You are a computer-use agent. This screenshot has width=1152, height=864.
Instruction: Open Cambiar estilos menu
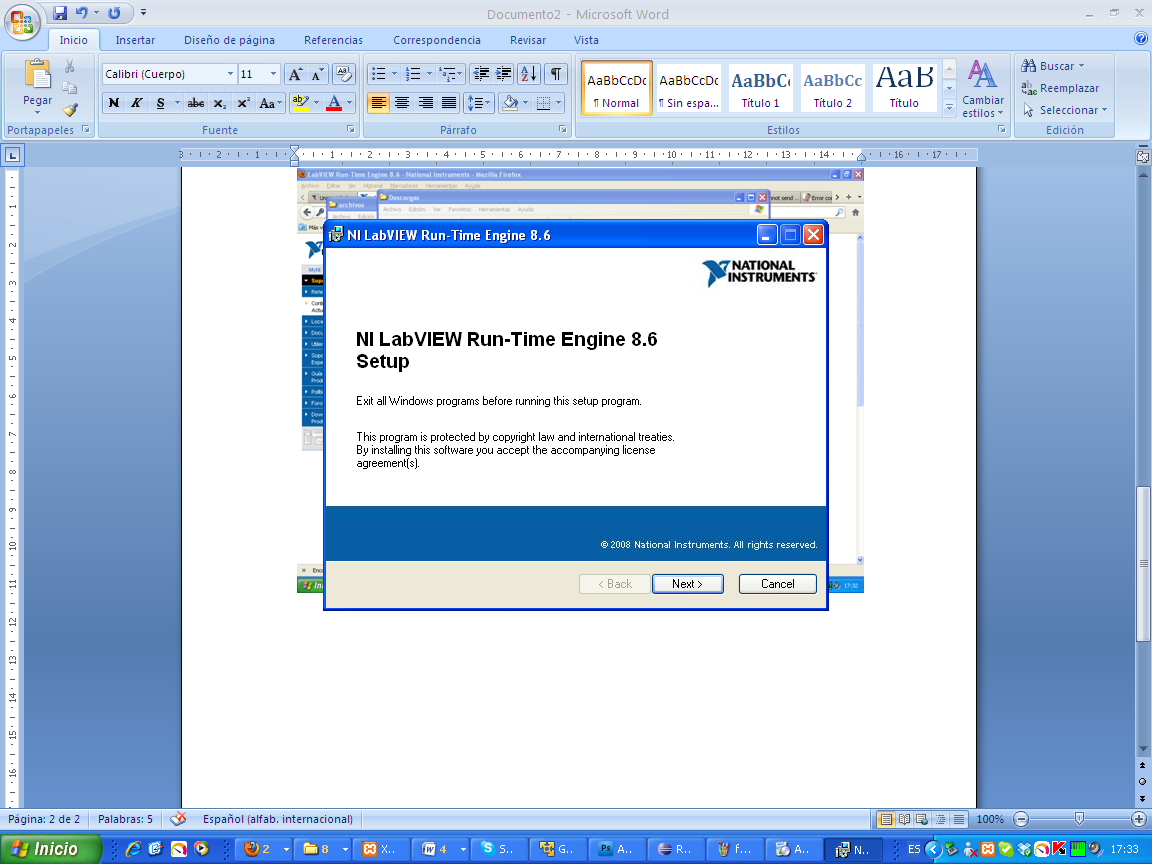pyautogui.click(x=983, y=88)
